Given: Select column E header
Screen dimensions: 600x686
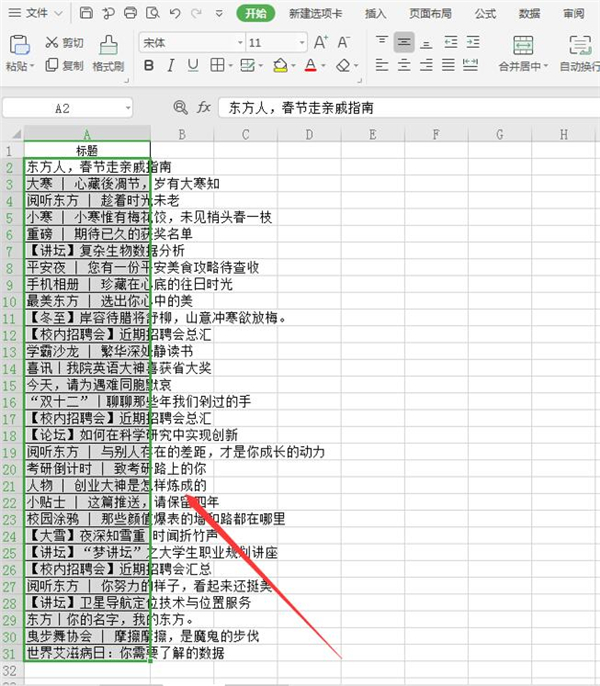Looking at the screenshot, I should [373, 134].
